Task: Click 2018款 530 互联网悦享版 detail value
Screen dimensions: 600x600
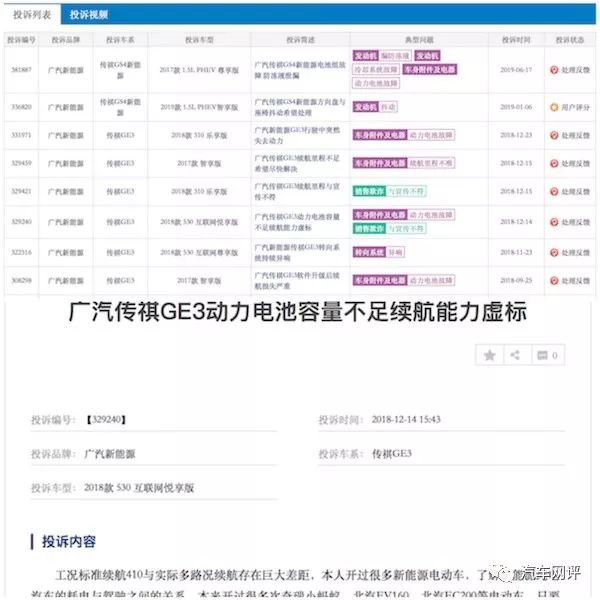Action: pos(139,488)
